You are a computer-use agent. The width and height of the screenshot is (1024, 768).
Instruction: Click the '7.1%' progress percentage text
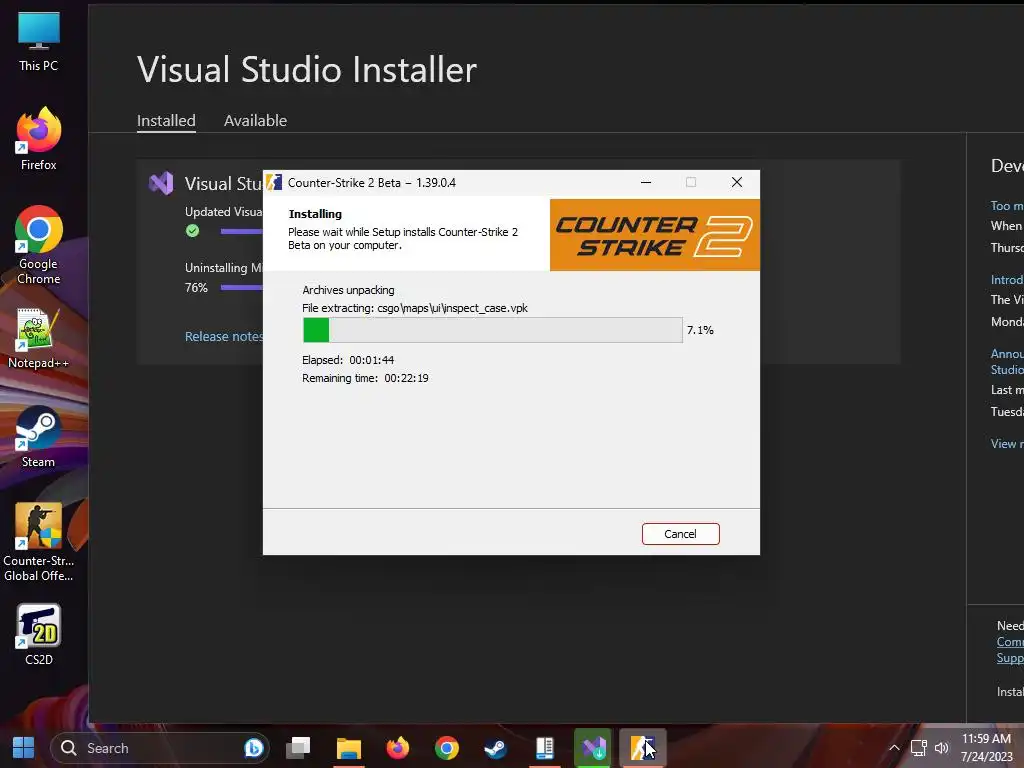pos(700,330)
